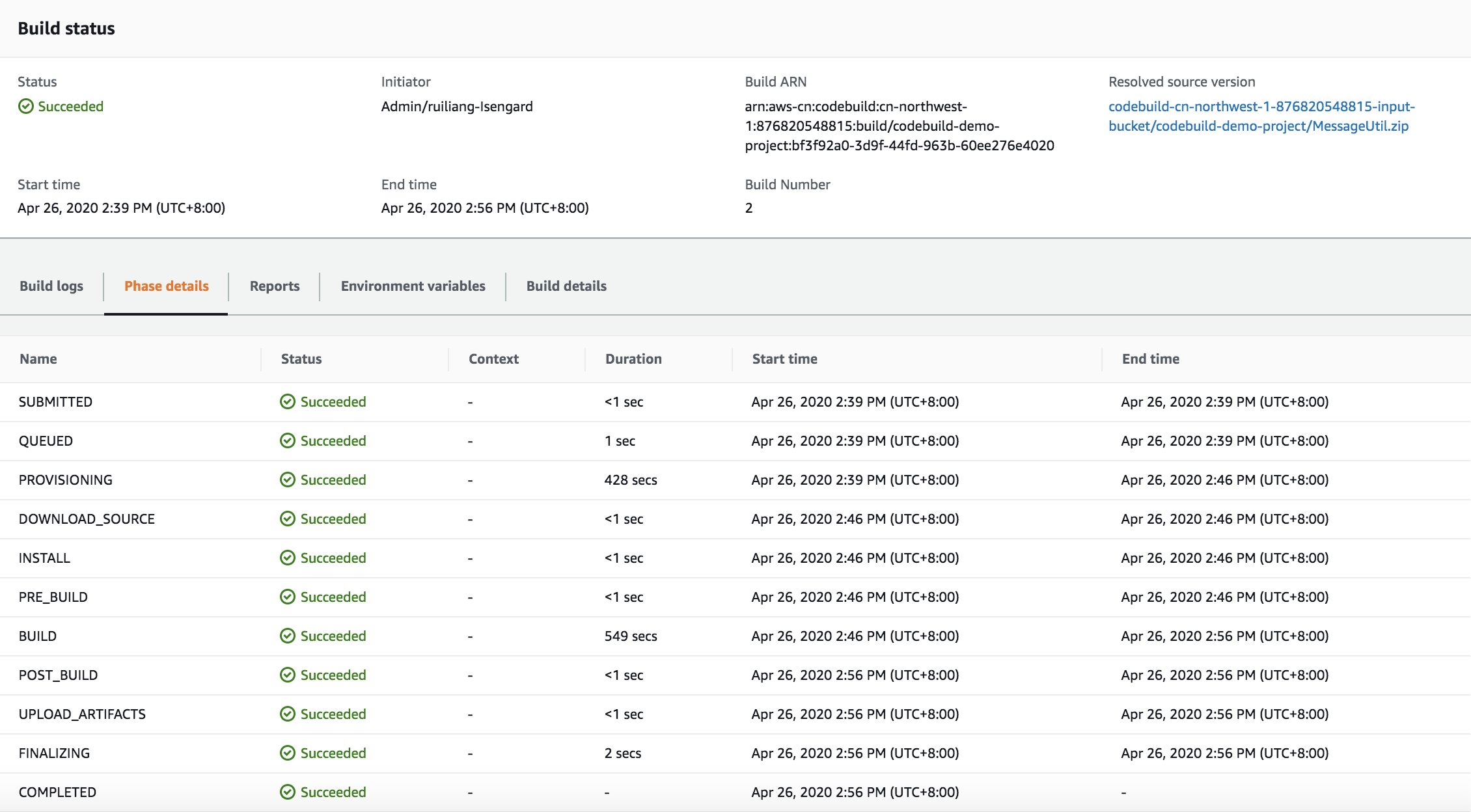Click the PROVISIONING row success check icon
The image size is (1471, 812).
click(x=288, y=480)
